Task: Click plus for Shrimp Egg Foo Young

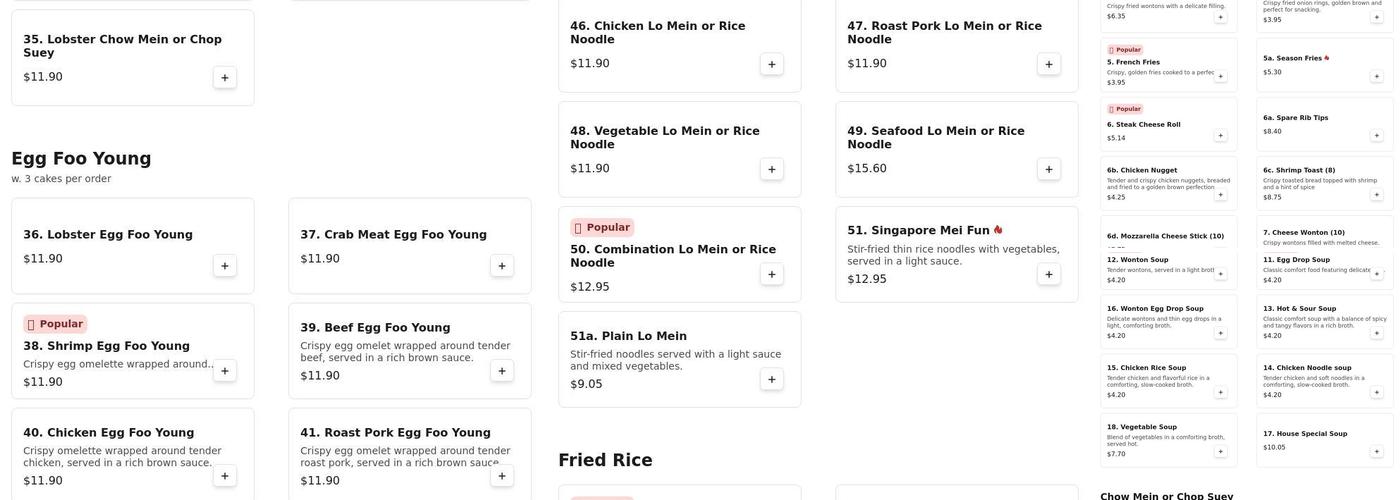Action: 225,371
